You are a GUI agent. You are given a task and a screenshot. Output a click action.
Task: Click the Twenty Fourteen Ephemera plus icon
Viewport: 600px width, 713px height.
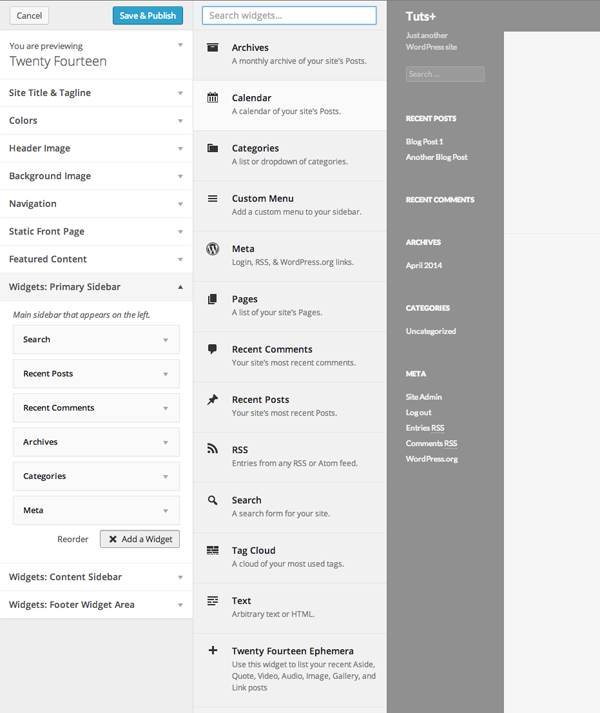pyautogui.click(x=212, y=650)
